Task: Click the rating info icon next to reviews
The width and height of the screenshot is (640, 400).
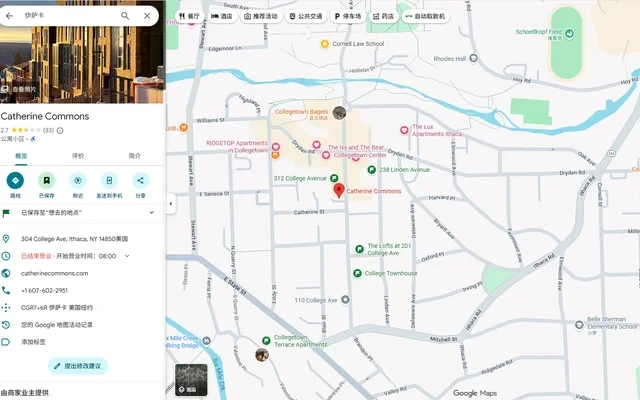Action: (x=60, y=130)
